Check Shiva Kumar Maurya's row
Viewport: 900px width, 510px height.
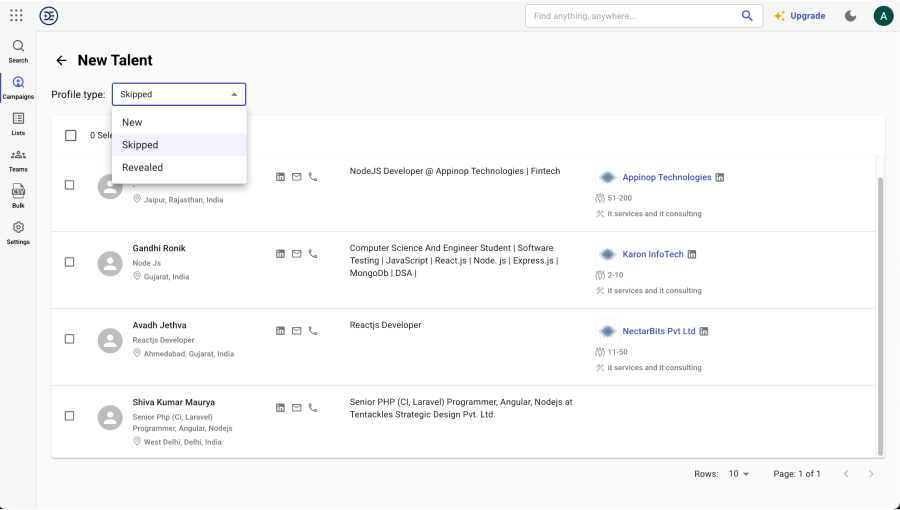69,416
